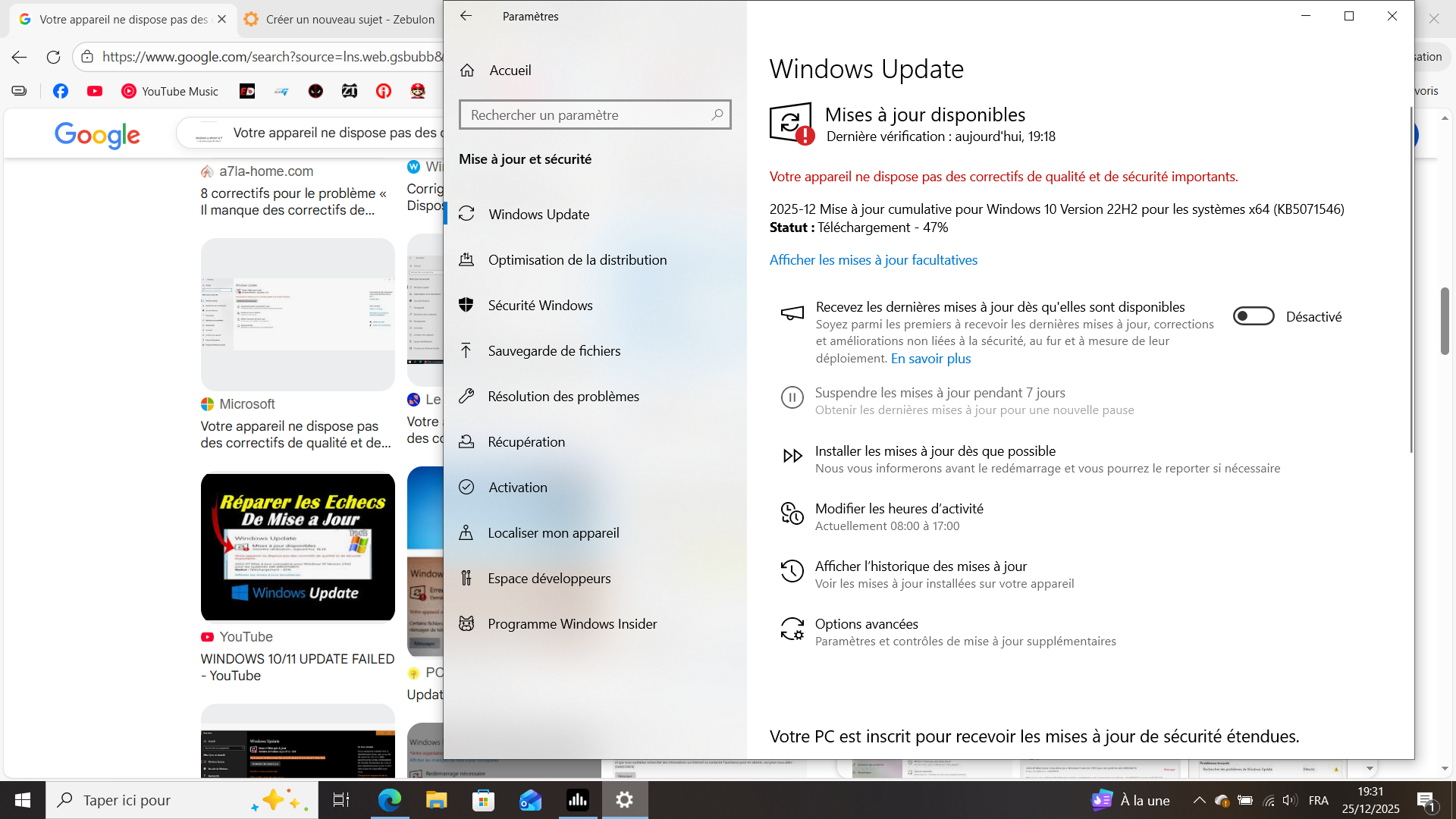Open Afficher l'historique des mises à jour

[x=921, y=566]
